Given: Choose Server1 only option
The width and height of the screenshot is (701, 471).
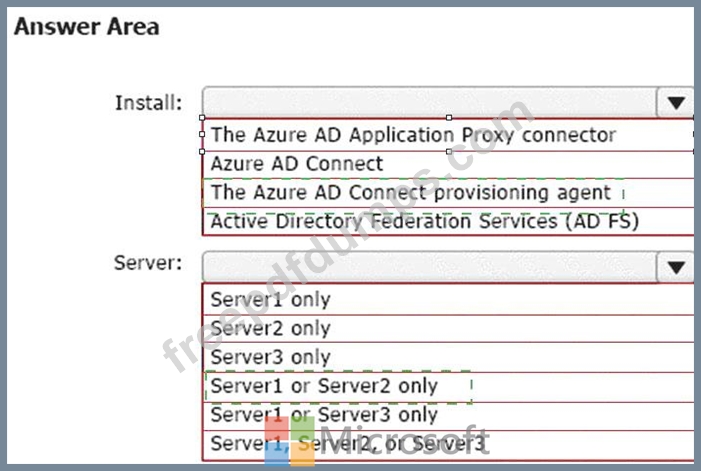Looking at the screenshot, I should [270, 299].
